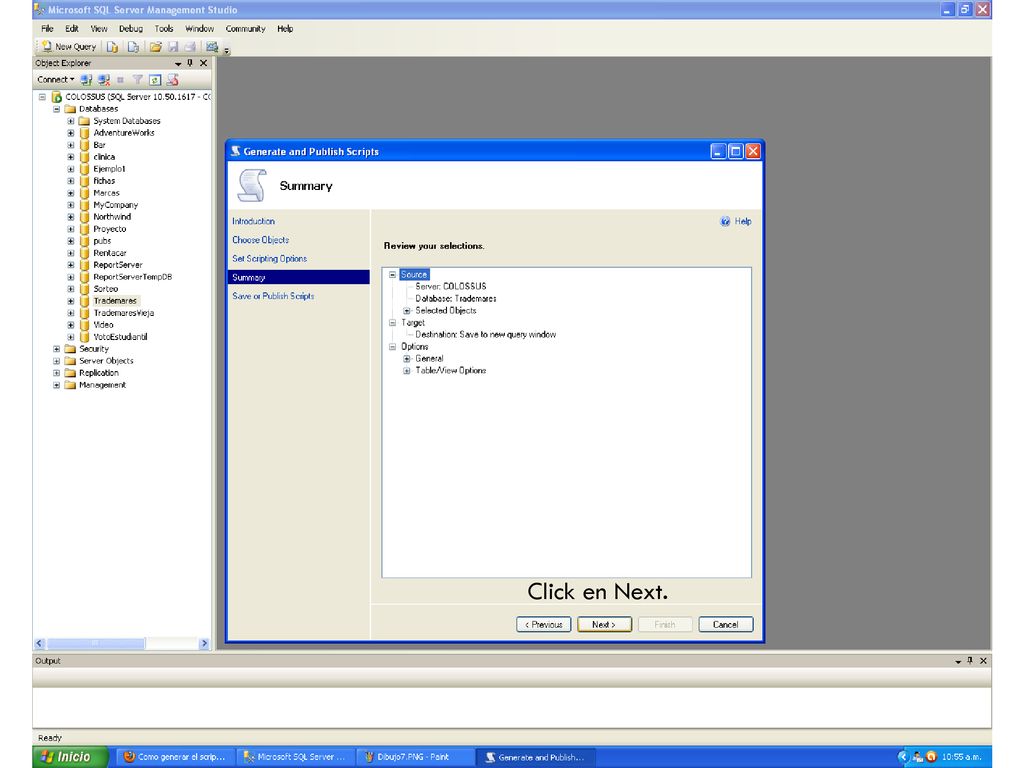Click the Inicio start button
1024x768 pixels.
71,756
